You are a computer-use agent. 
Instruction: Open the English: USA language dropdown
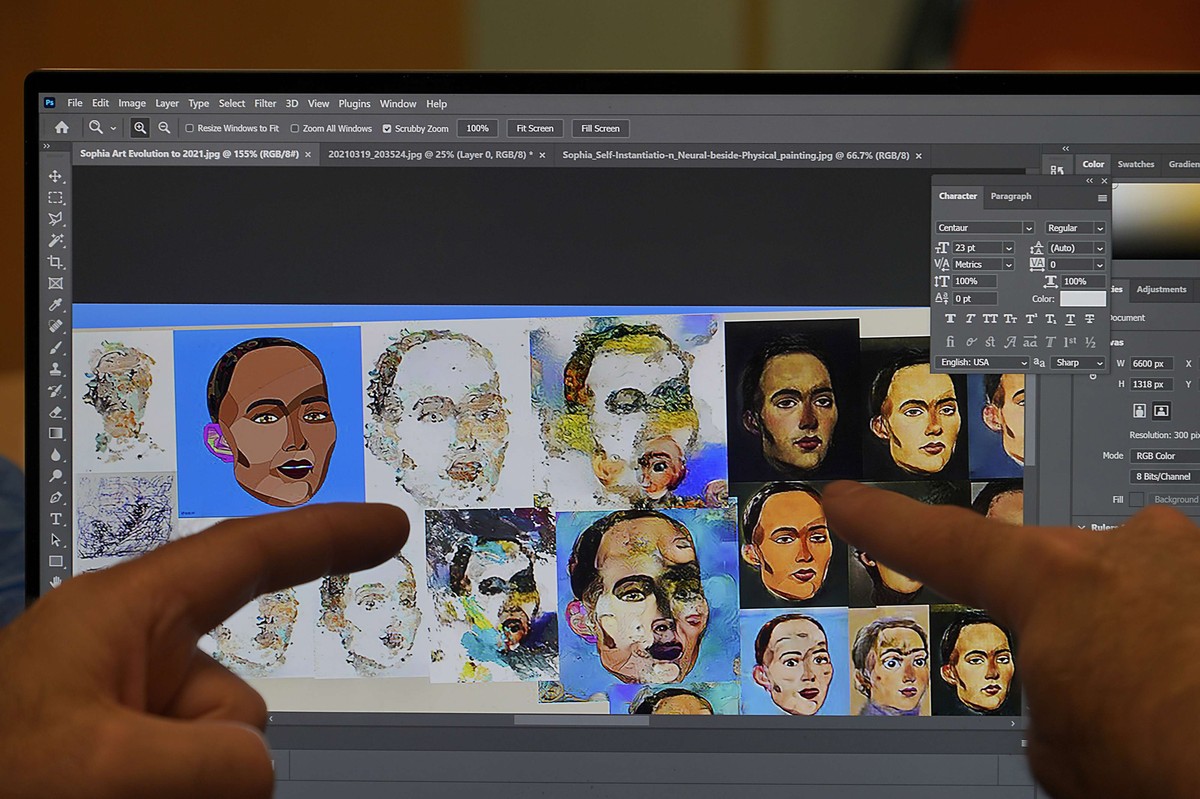[x=983, y=363]
